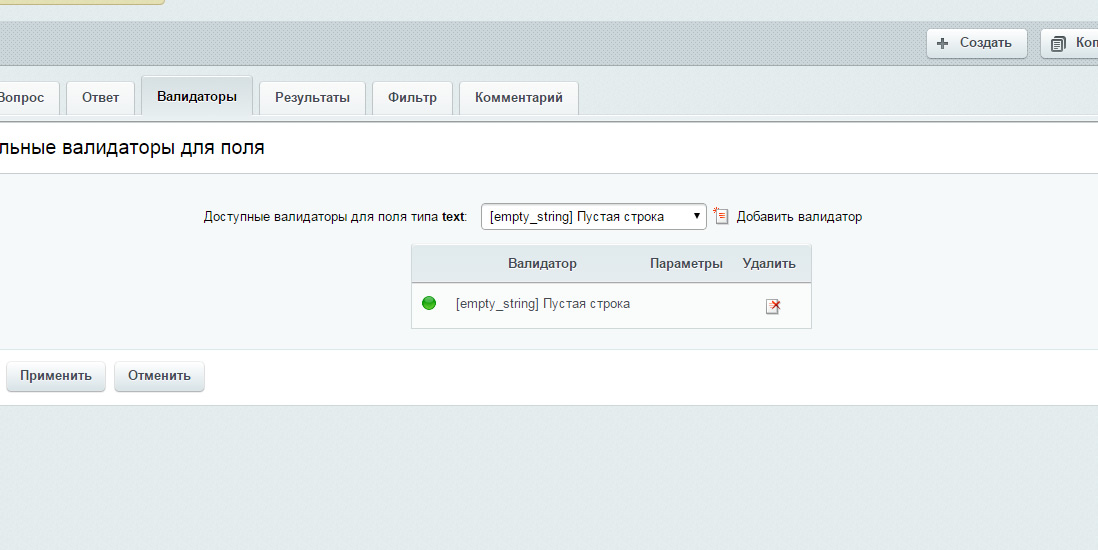Viewport: 1098px width, 550px height.
Task: Open the Комментарий tab
Action: point(519,98)
